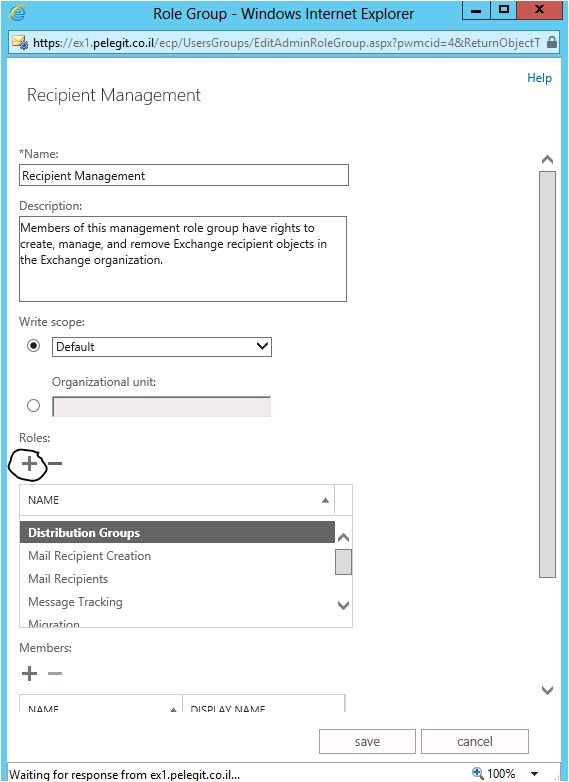The image size is (569, 782).
Task: Remove member with the Members minus icon
Action: click(x=55, y=674)
